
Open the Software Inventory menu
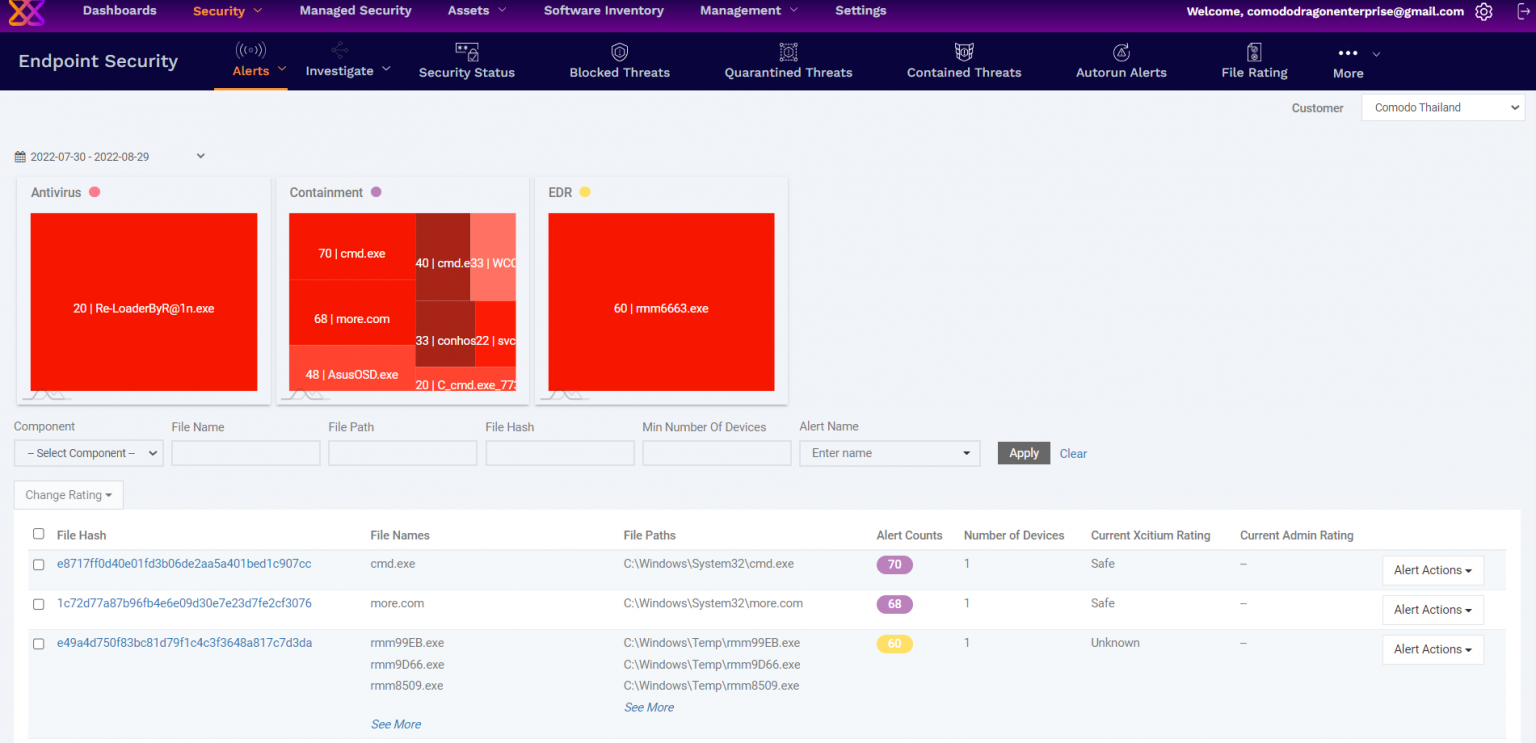click(x=603, y=10)
